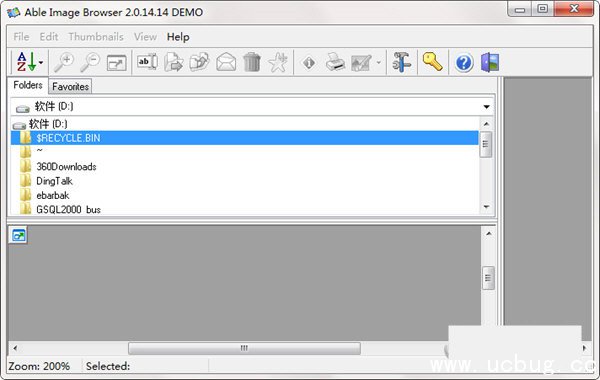Click the blue help question mark icon

[x=464, y=63]
